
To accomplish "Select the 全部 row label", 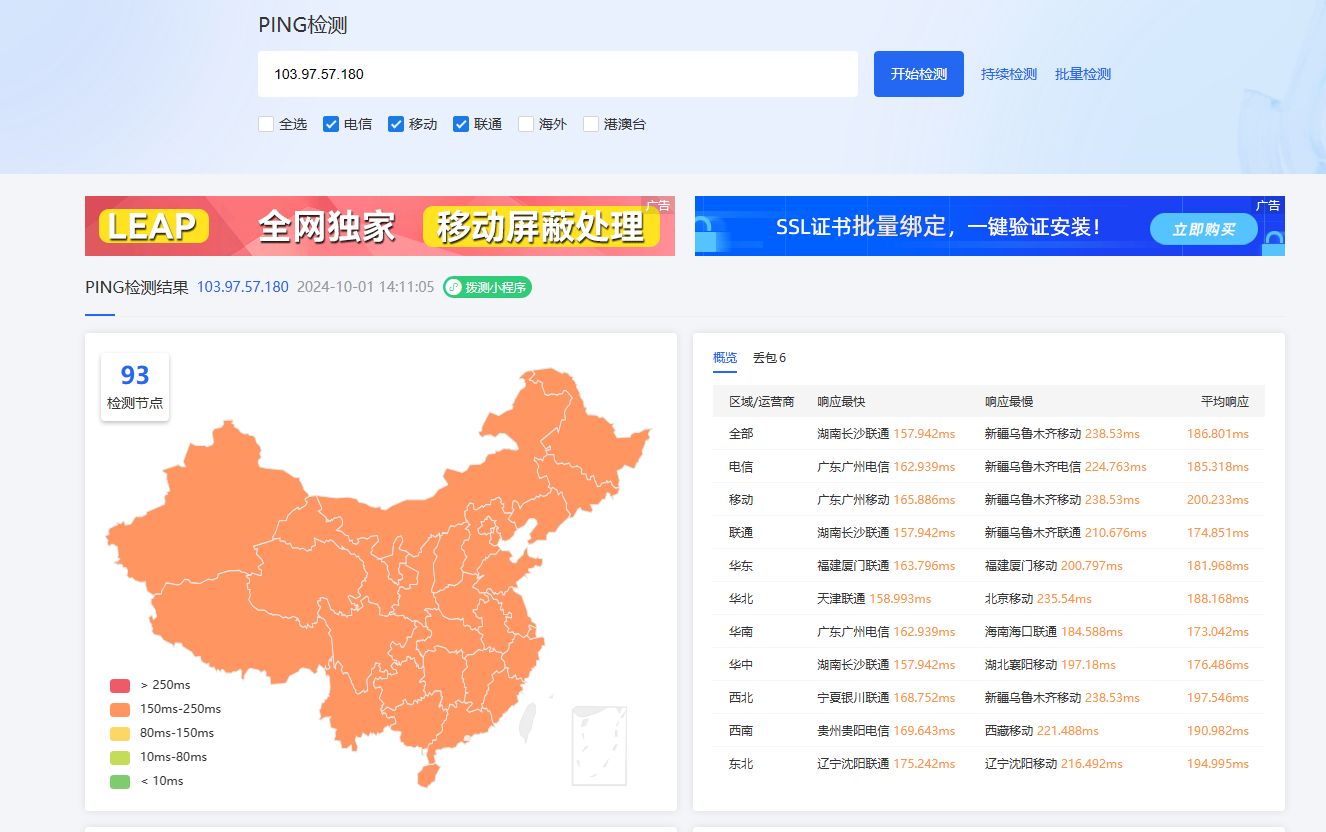I will pos(741,434).
